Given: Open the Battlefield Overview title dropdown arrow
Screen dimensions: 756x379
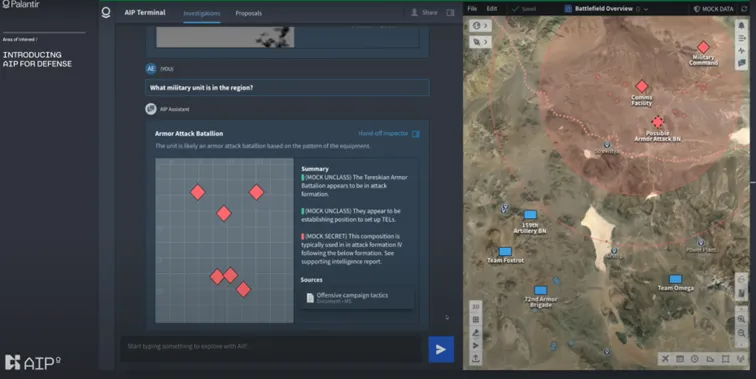Looking at the screenshot, I should click(x=646, y=9).
